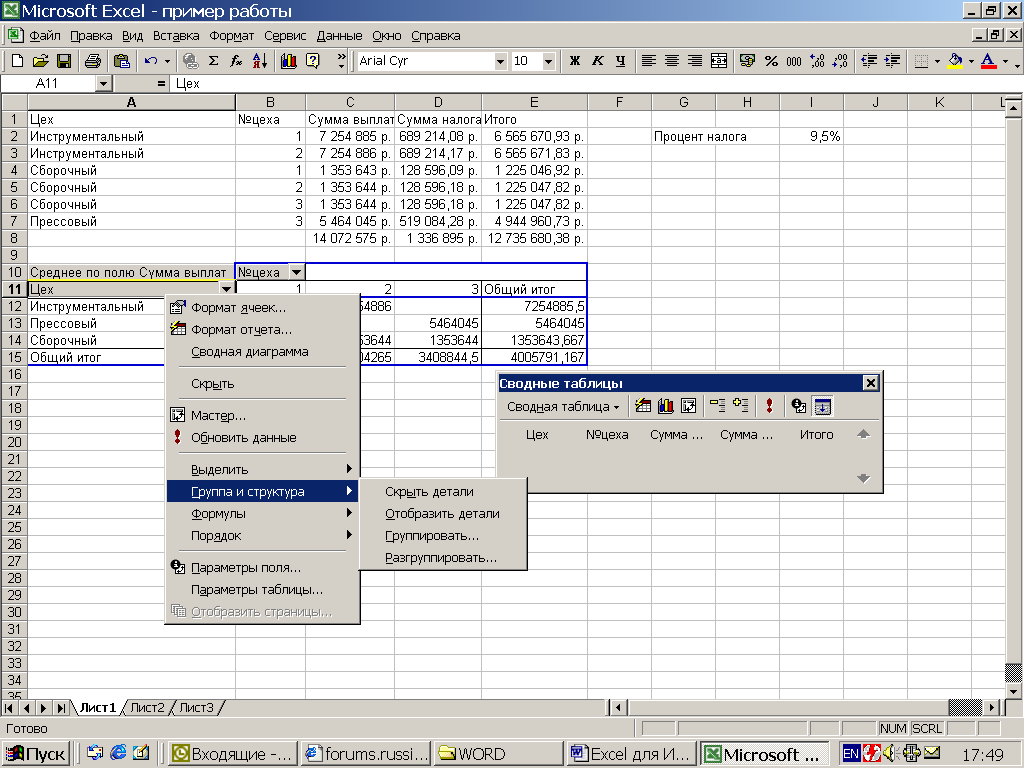This screenshot has width=1024, height=768.
Task: Apply AutoSum with the sigma icon
Action: (214, 61)
